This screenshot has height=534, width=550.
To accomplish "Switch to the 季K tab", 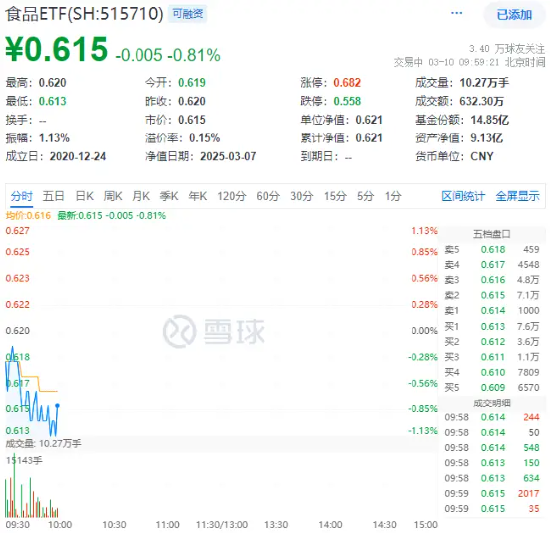I will click(169, 196).
